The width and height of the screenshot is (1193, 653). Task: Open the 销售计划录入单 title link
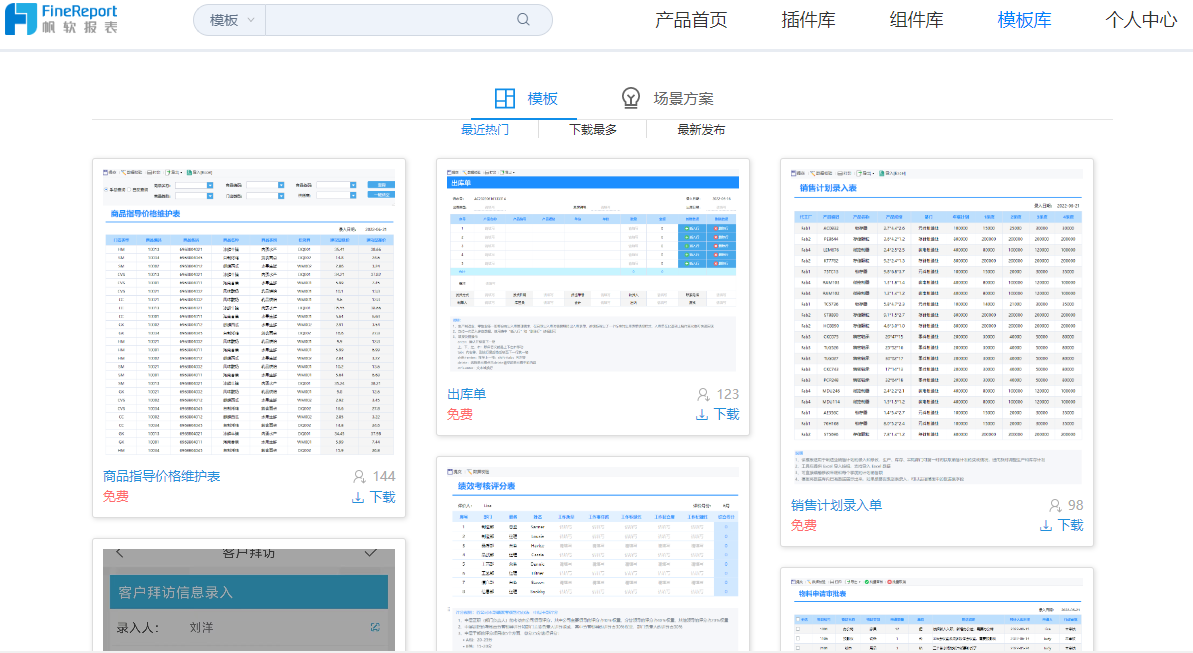(x=836, y=505)
